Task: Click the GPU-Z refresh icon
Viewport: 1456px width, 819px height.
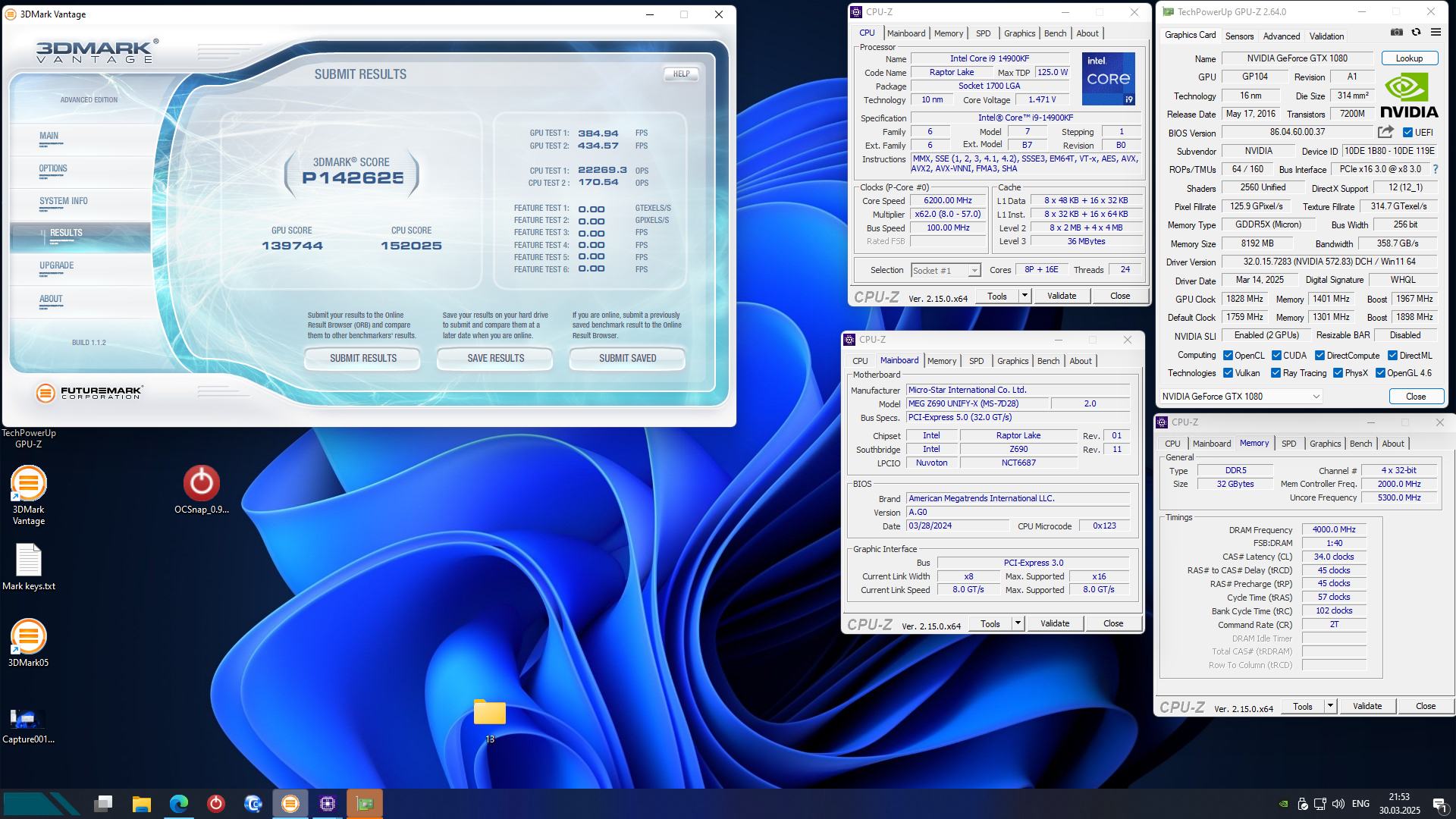Action: pyautogui.click(x=1416, y=33)
